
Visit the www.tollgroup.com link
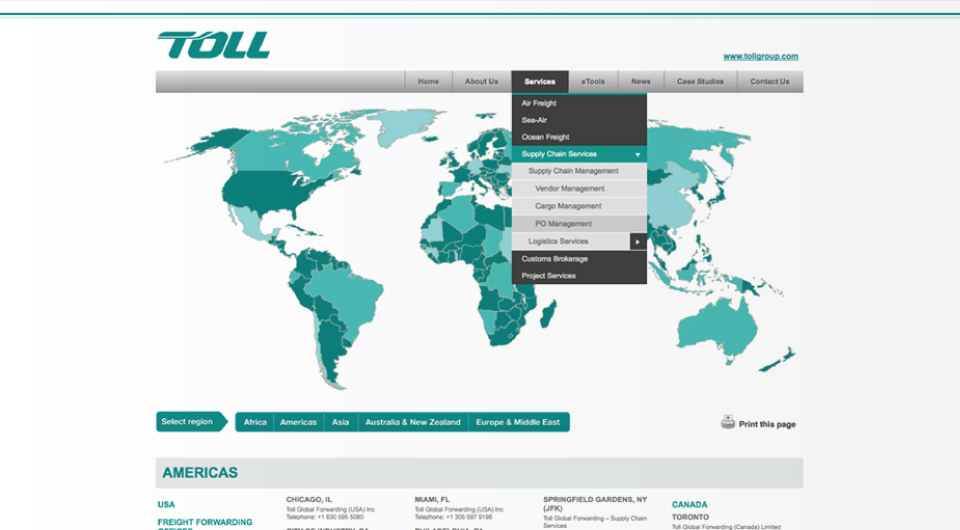pyautogui.click(x=760, y=56)
